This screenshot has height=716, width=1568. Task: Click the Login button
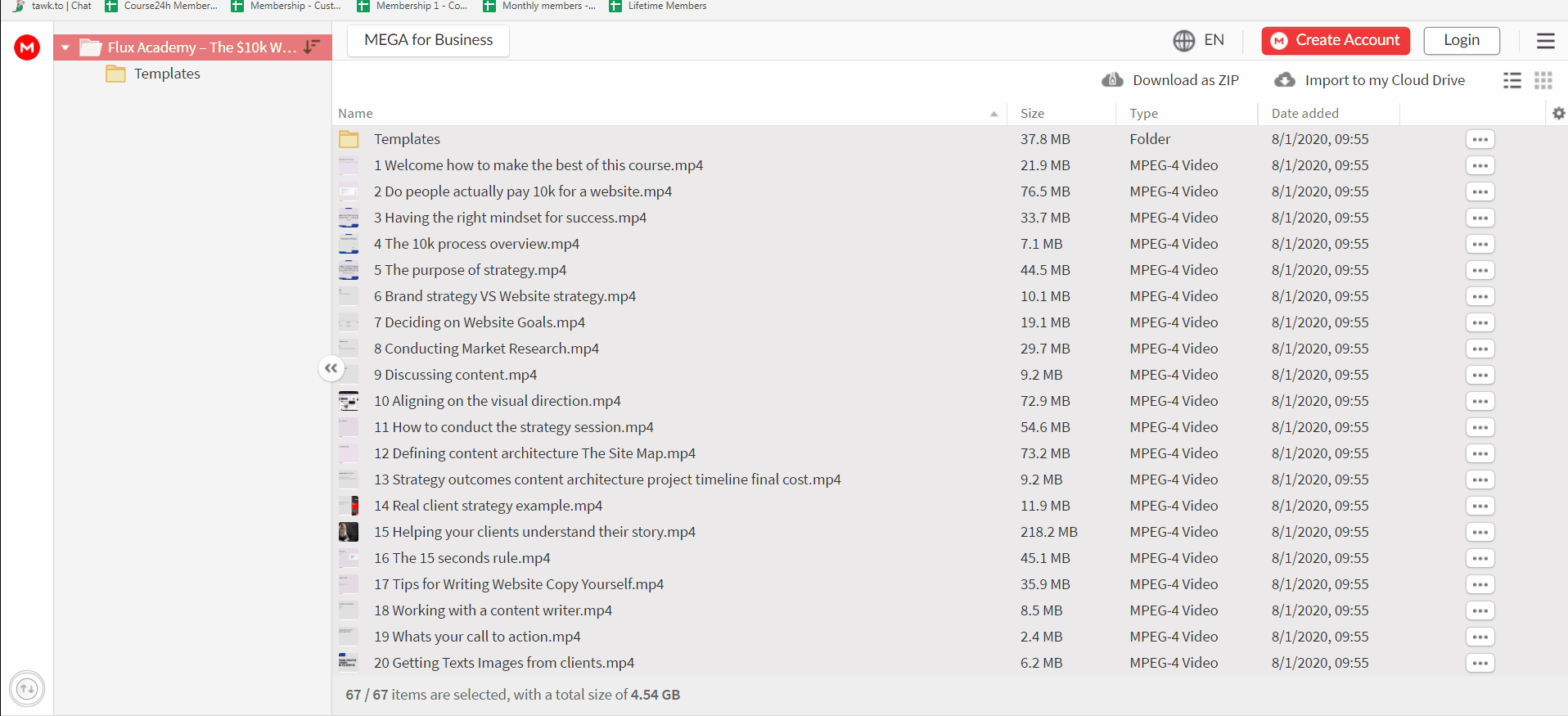click(1462, 41)
